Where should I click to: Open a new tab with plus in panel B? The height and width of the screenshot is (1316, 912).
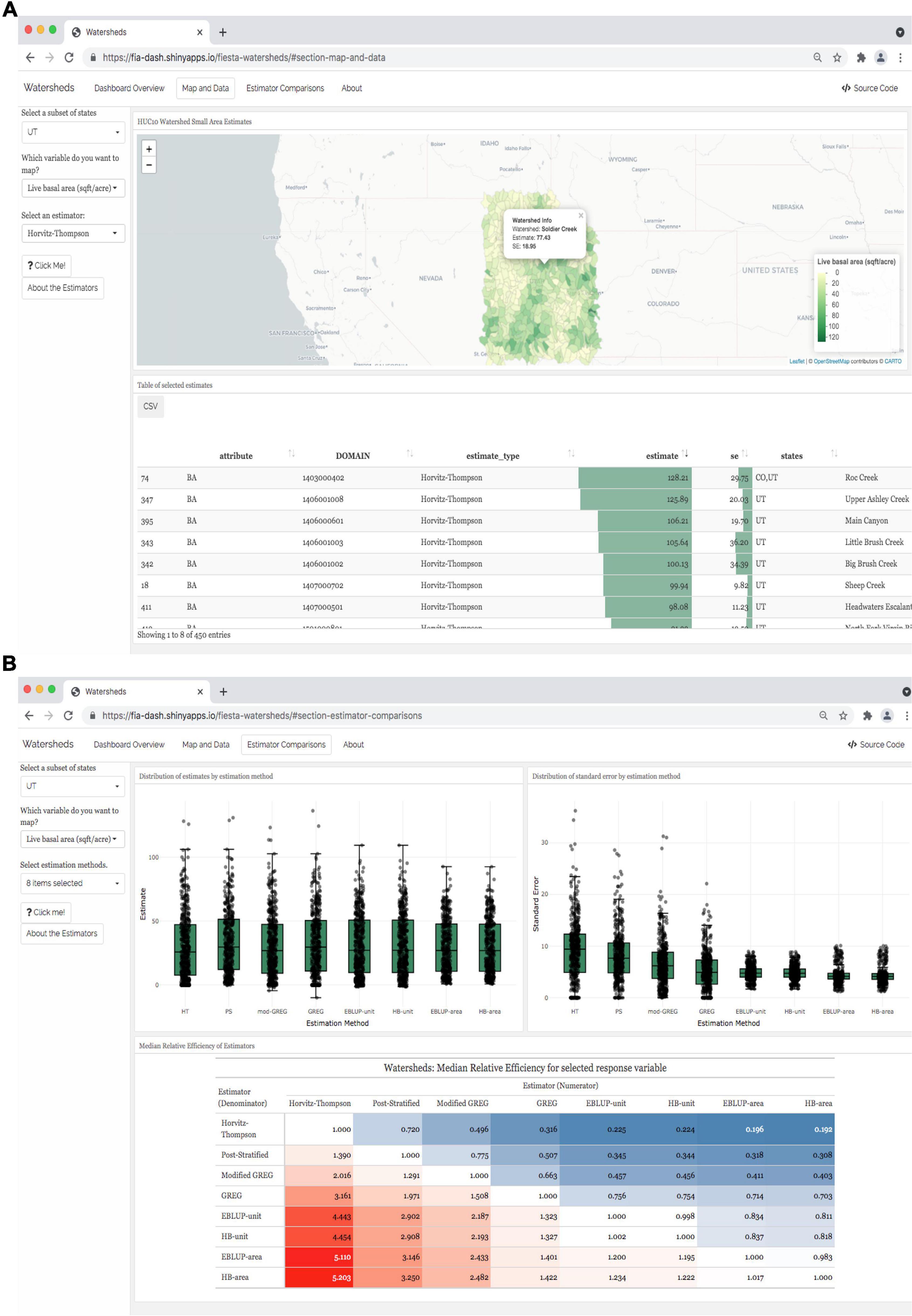pos(223,692)
